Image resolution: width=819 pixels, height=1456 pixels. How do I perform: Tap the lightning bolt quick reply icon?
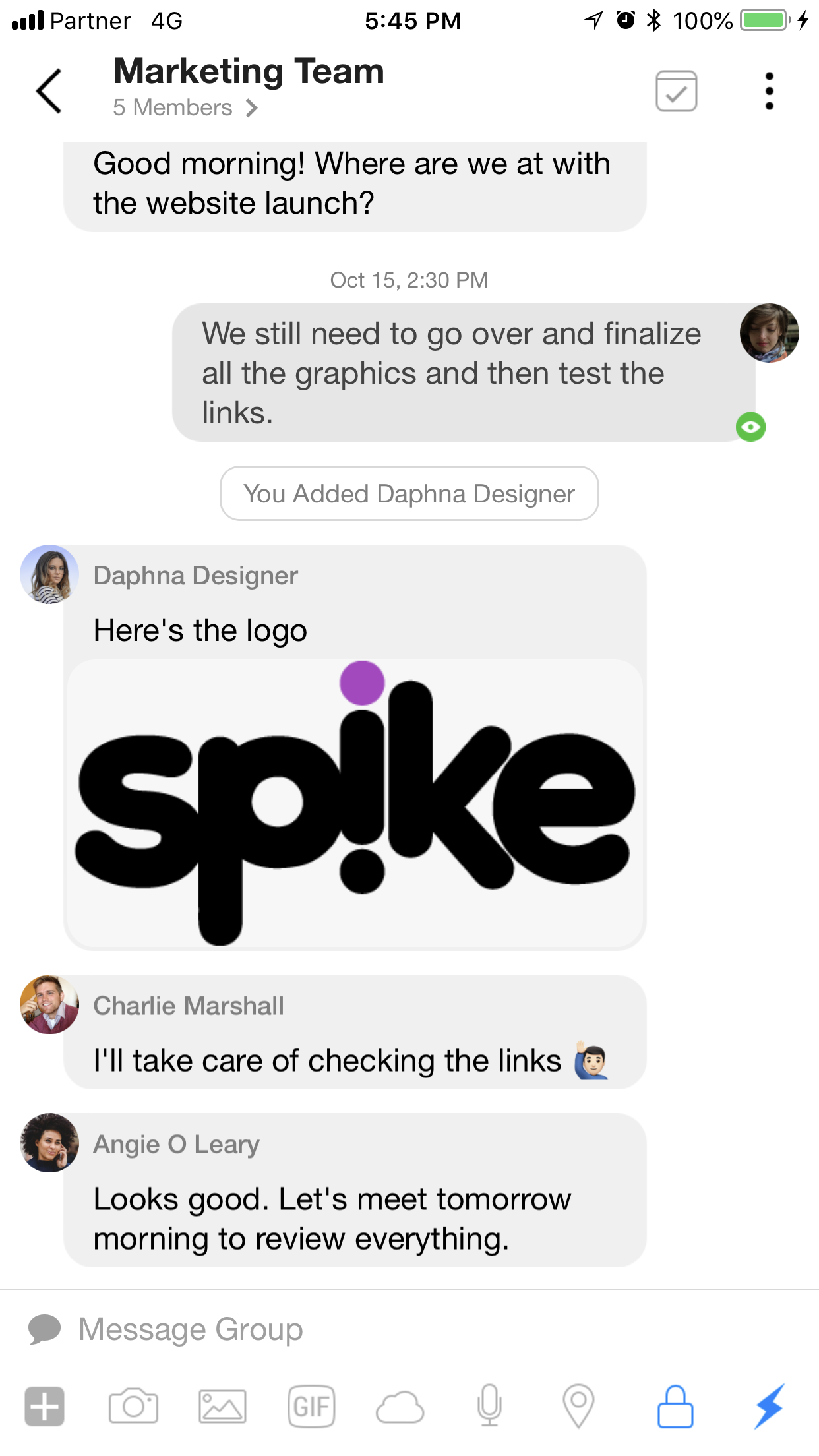pos(769,1407)
